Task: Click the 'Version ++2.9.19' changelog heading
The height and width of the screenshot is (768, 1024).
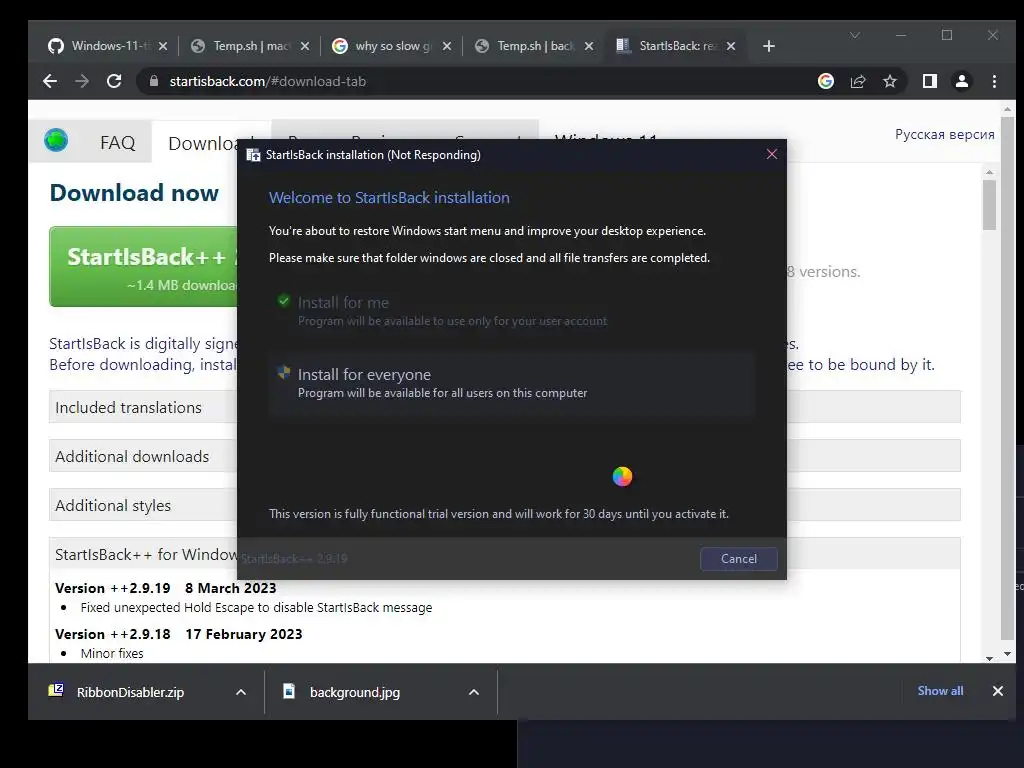Action: pos(112,588)
